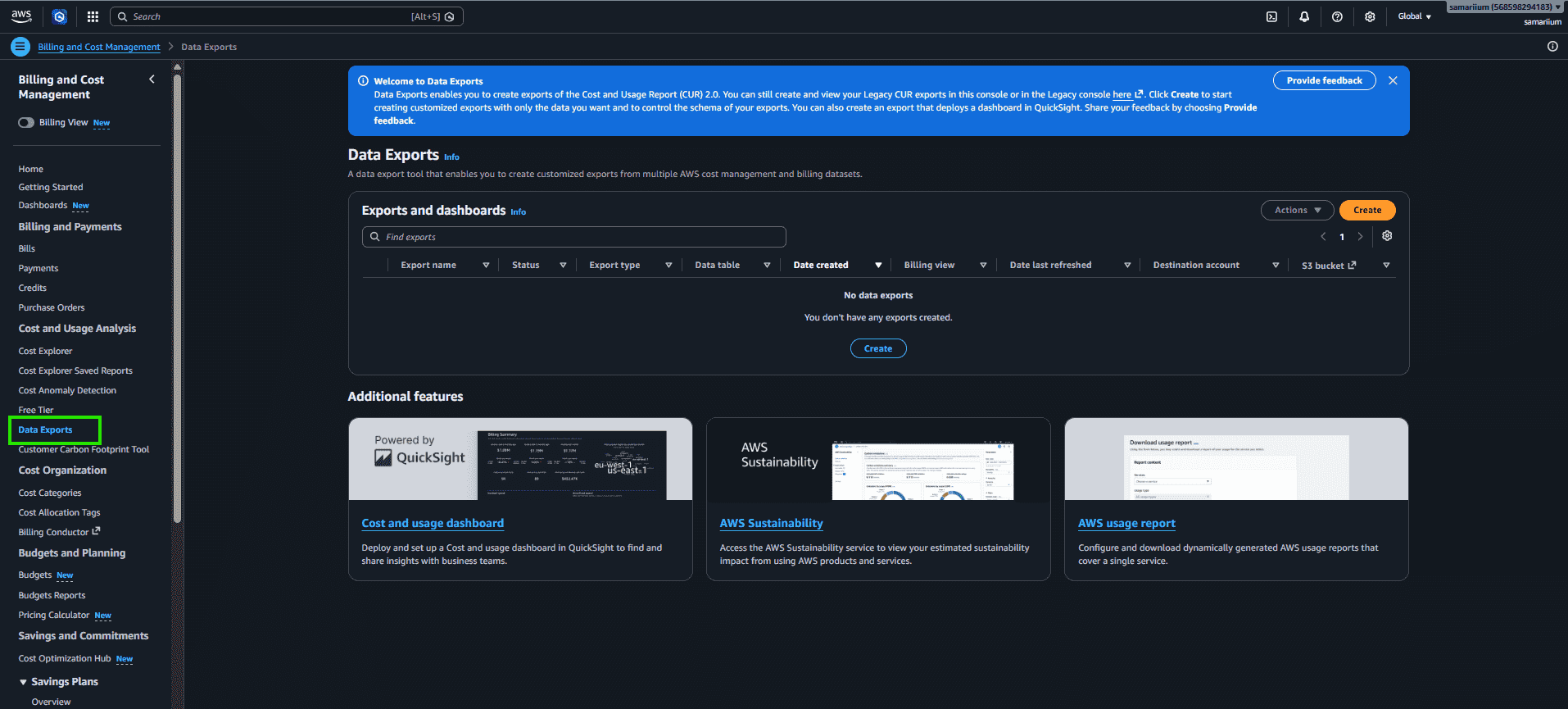Open the services grid menu icon
Viewport: 1568px width, 709px height.
(93, 16)
